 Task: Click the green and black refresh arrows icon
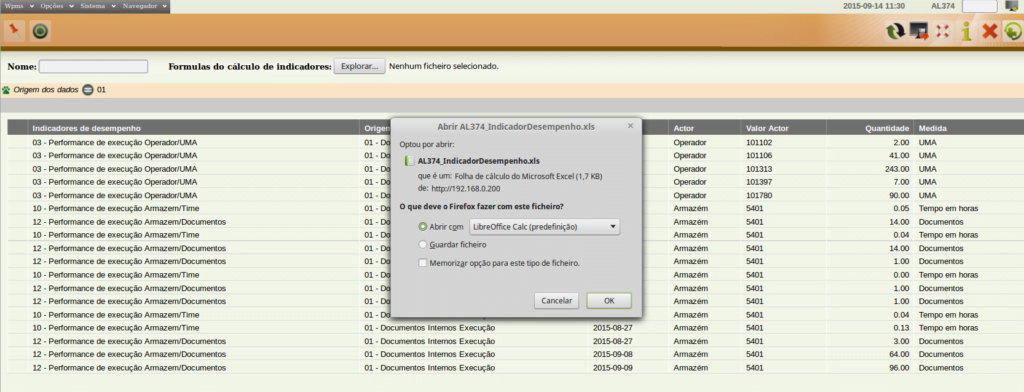[x=895, y=31]
